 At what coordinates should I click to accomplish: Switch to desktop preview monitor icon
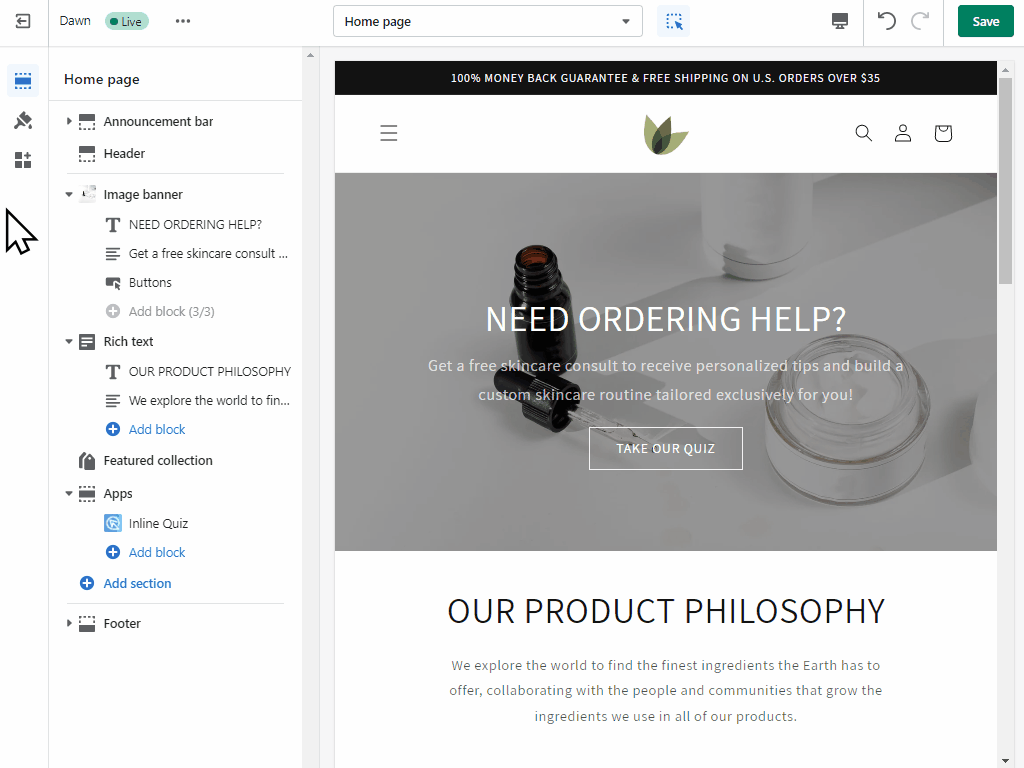[x=840, y=22]
